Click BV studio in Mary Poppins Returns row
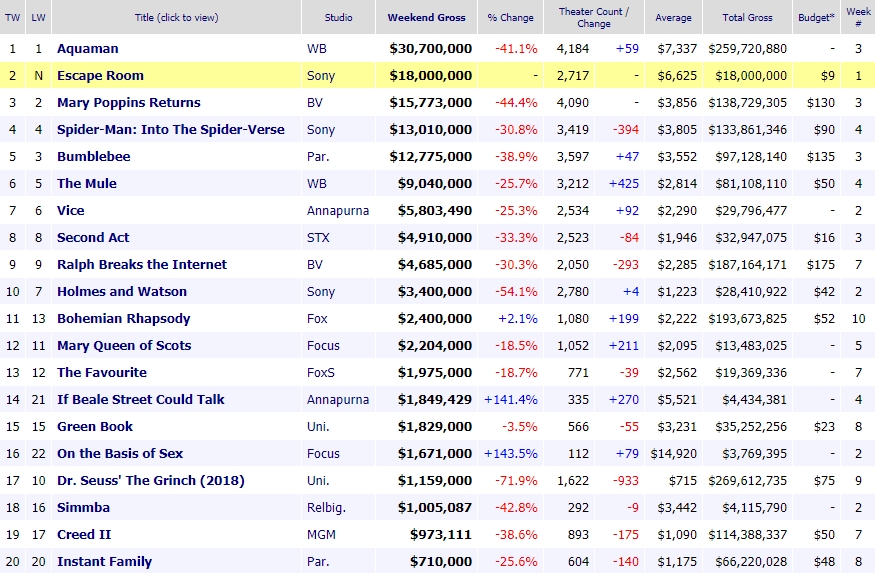Screen dimensions: 875x573 [x=315, y=103]
